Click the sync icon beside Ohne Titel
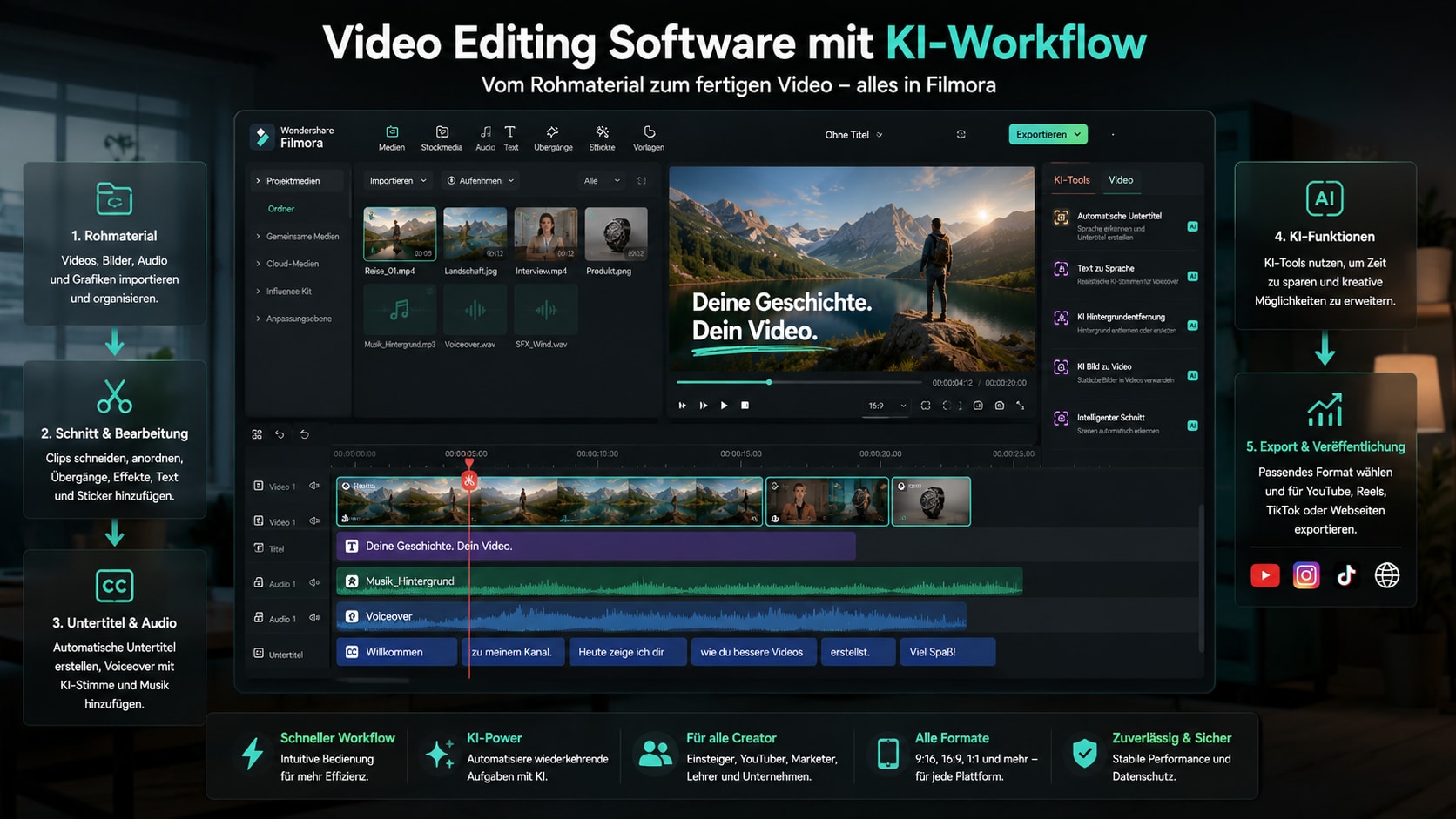This screenshot has width=1456, height=819. 961,134
